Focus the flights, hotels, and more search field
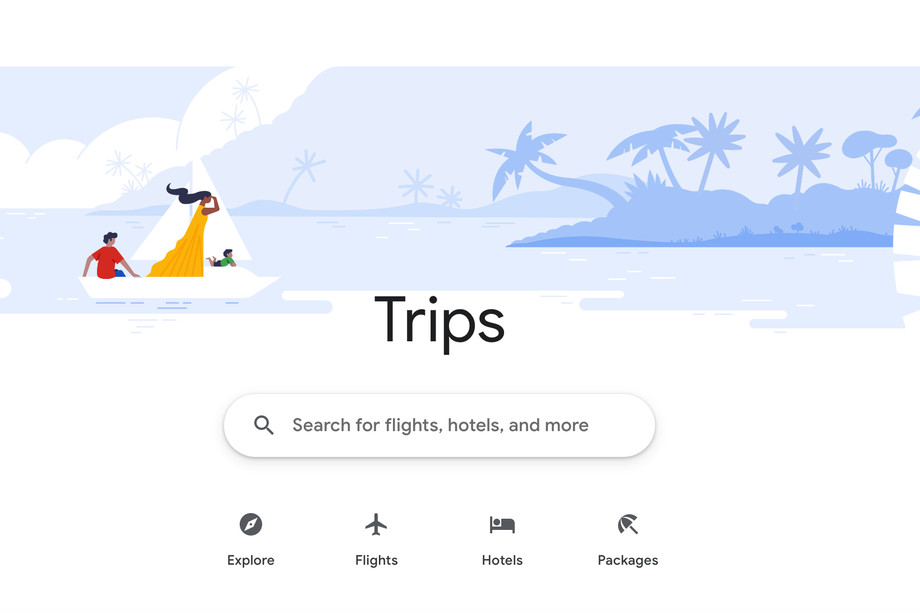The height and width of the screenshot is (613, 920). click(439, 425)
